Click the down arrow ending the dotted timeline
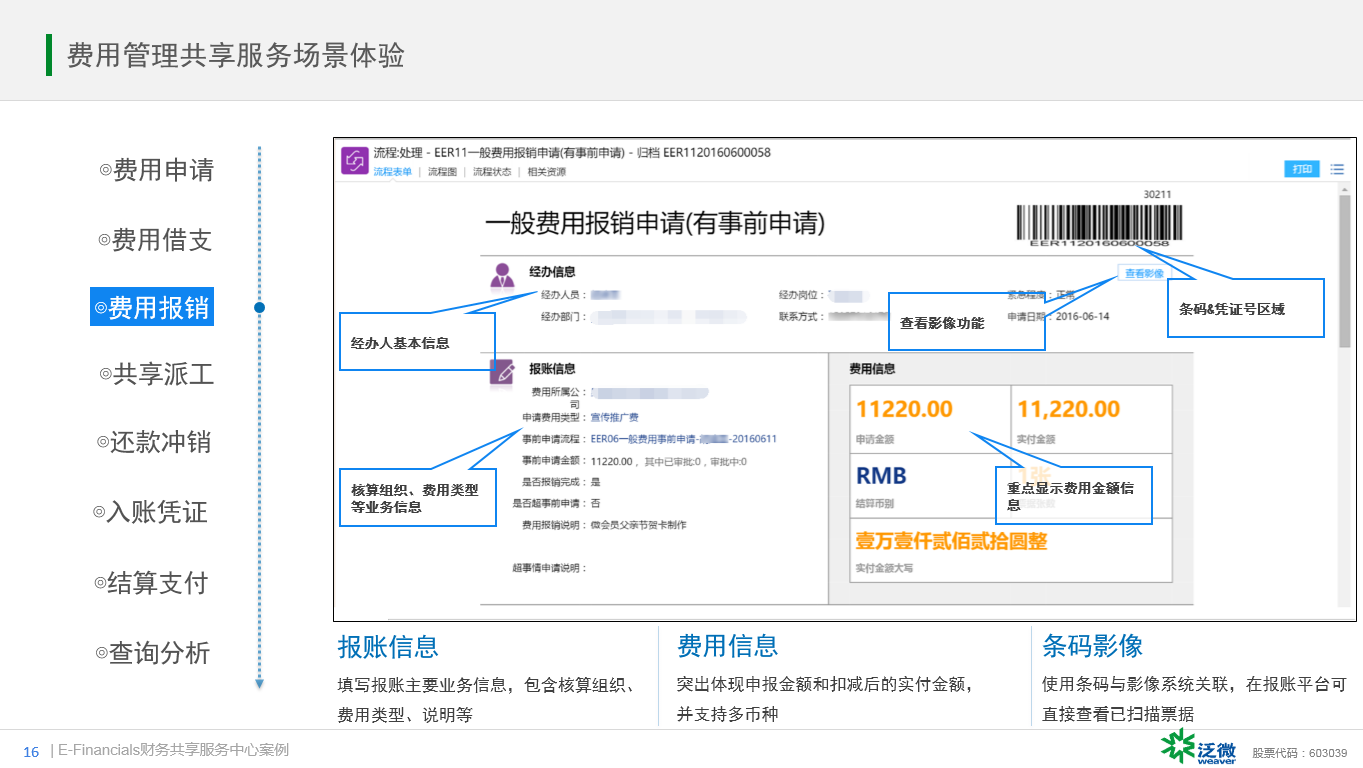 (259, 684)
